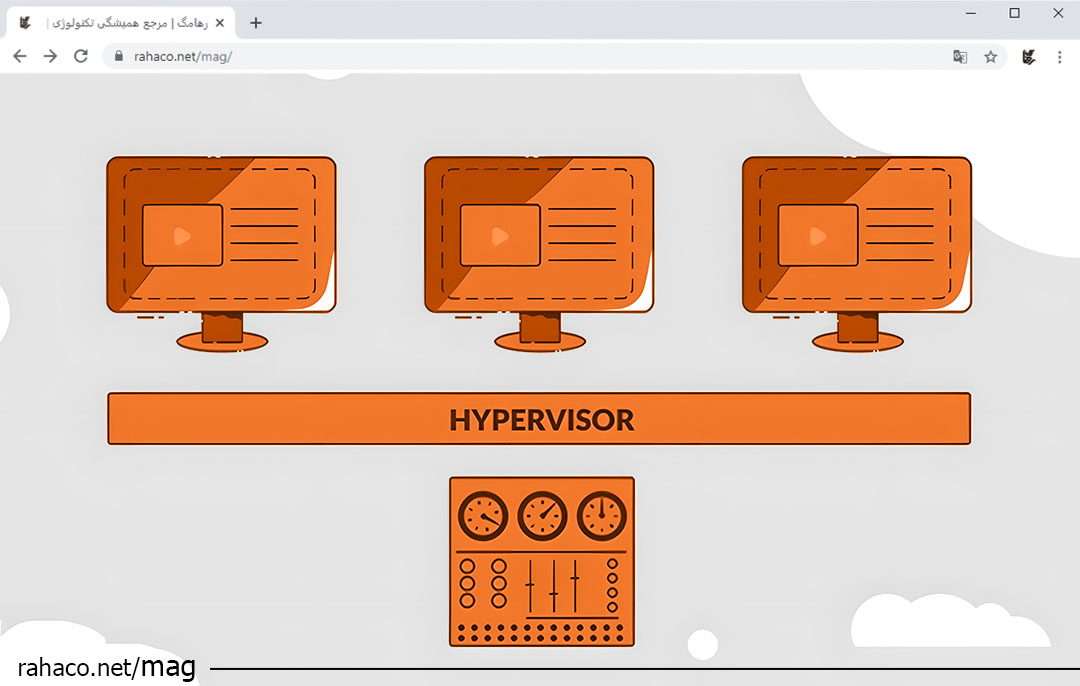The width and height of the screenshot is (1080, 686).
Task: Click play icon on left monitor
Action: [182, 237]
